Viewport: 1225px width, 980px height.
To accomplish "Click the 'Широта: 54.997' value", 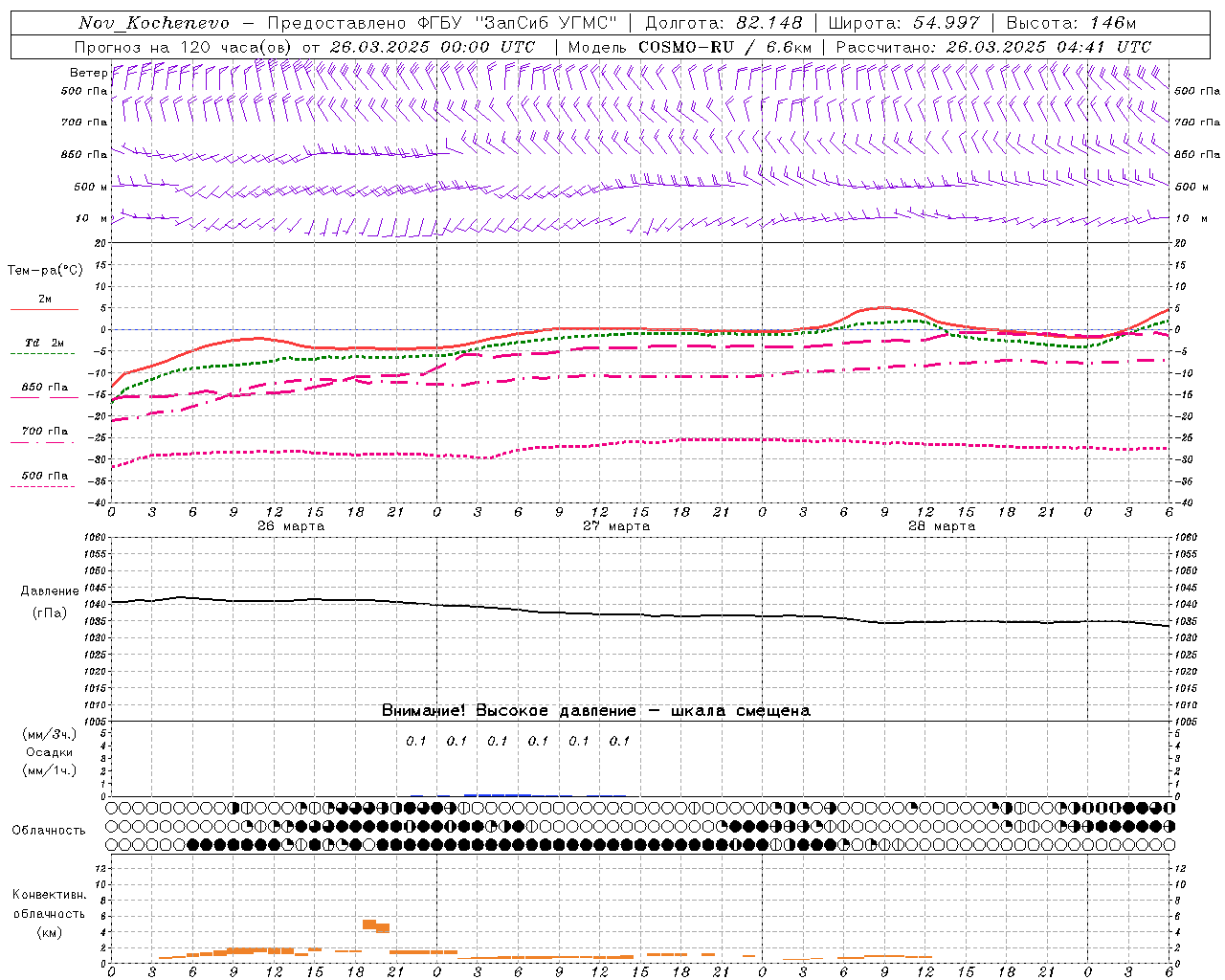I will [903, 23].
